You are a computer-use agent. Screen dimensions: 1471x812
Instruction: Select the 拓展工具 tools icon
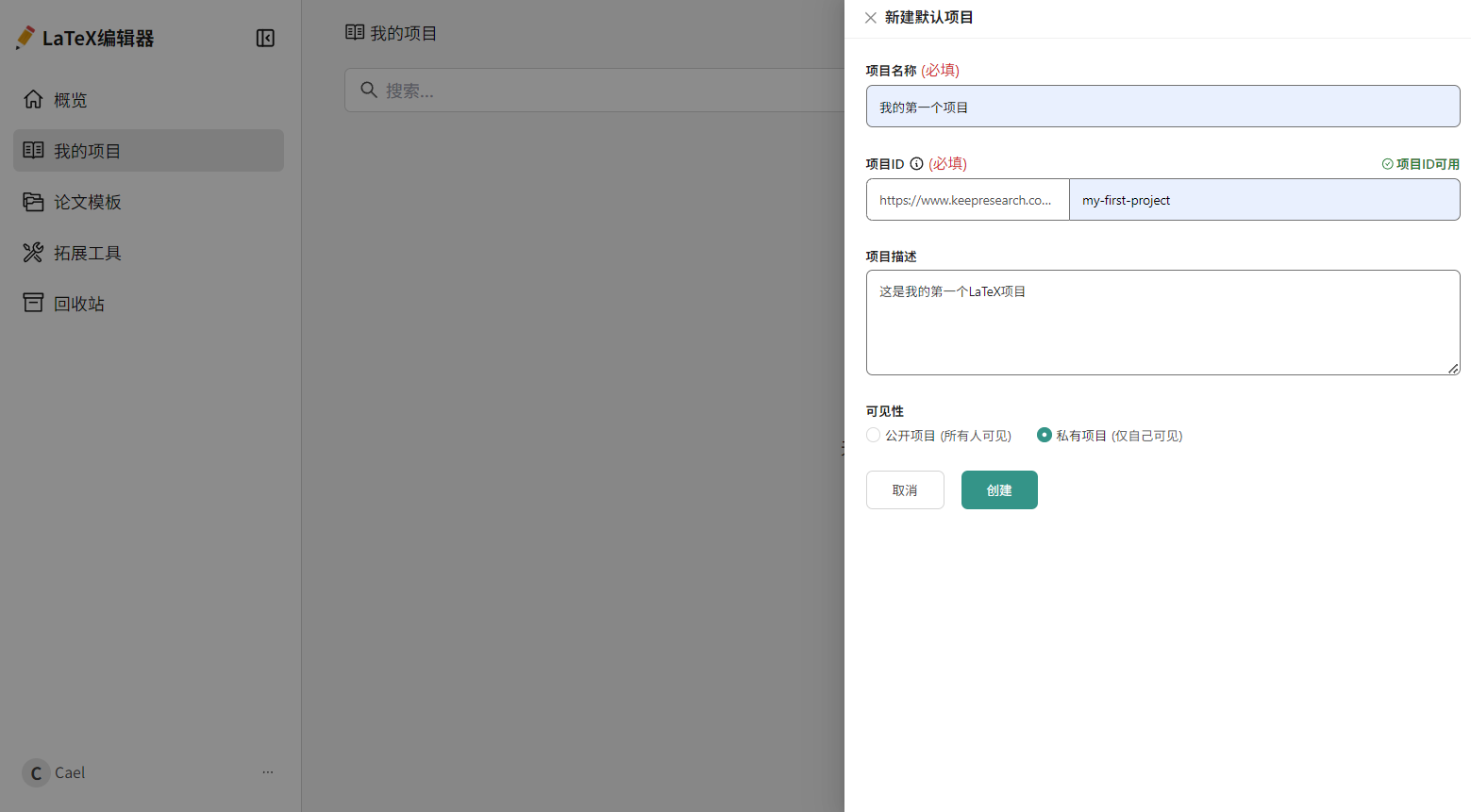[x=33, y=252]
